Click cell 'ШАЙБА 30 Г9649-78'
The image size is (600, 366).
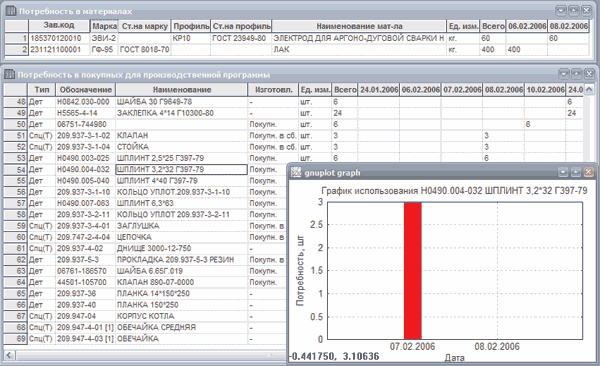(182, 102)
